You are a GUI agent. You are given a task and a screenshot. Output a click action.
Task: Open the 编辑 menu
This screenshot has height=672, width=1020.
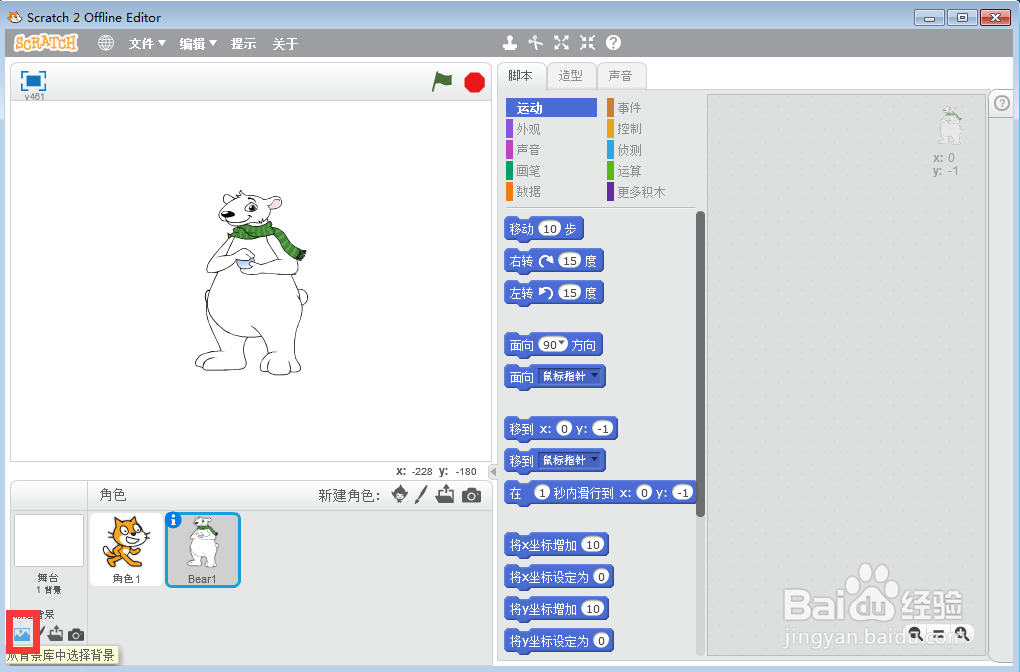tap(194, 43)
